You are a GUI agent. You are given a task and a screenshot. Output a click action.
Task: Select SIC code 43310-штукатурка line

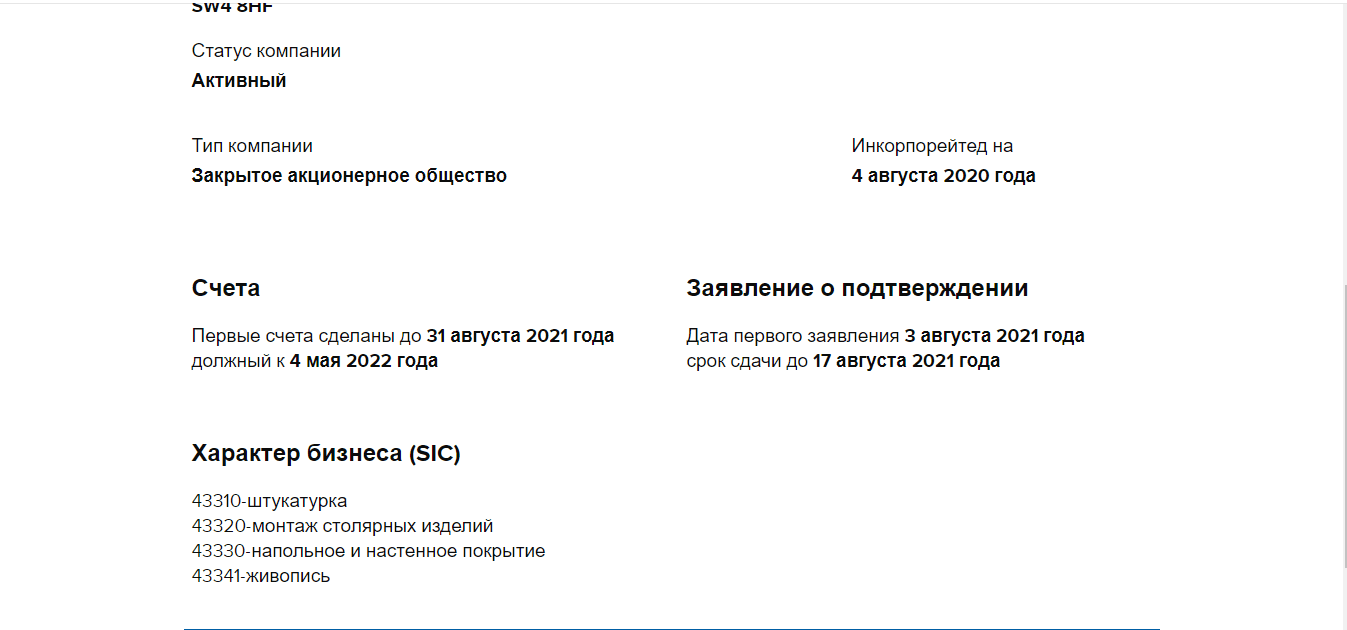click(269, 501)
